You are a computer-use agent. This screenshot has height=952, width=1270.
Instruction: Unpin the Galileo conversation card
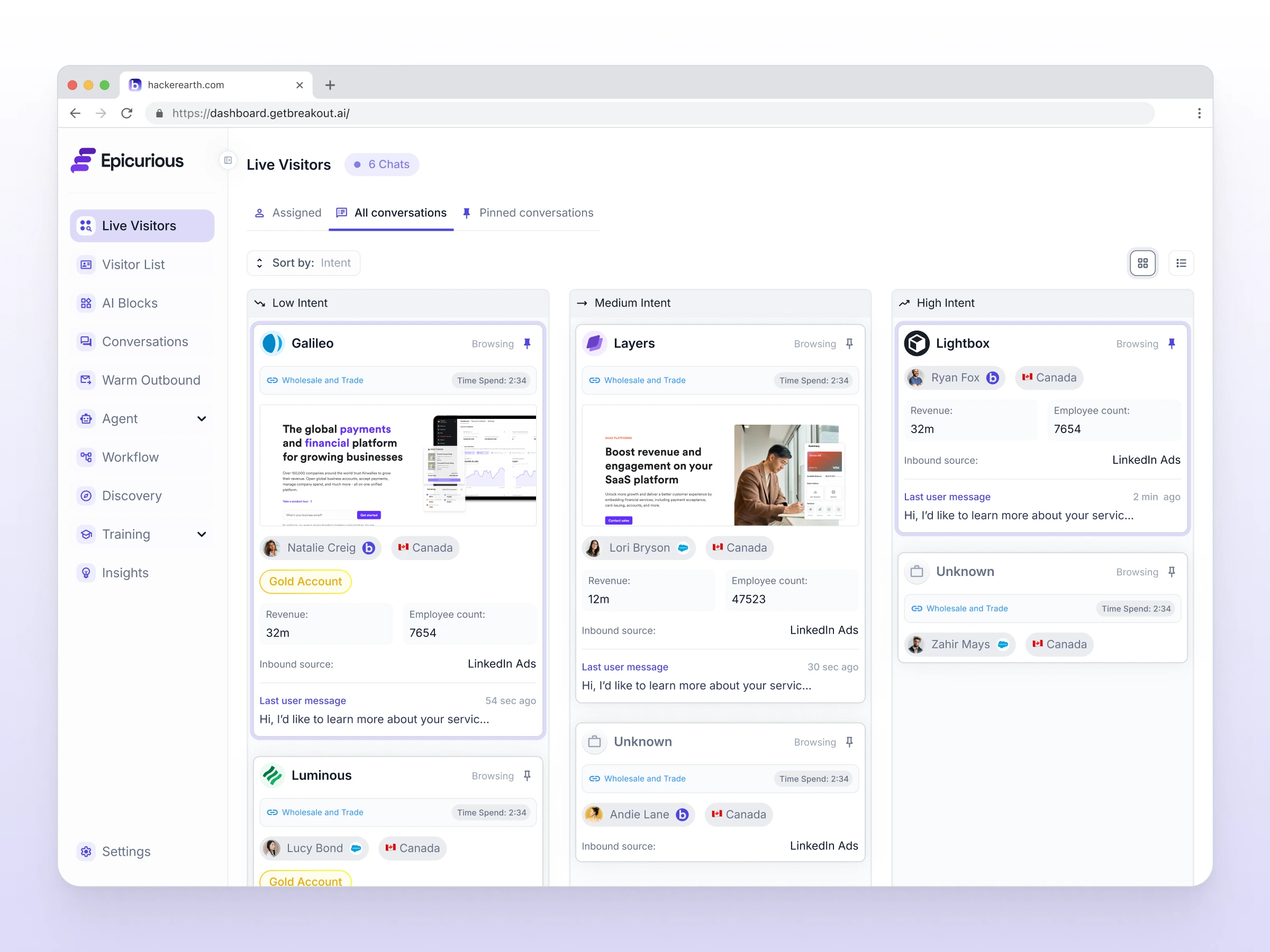click(x=527, y=343)
